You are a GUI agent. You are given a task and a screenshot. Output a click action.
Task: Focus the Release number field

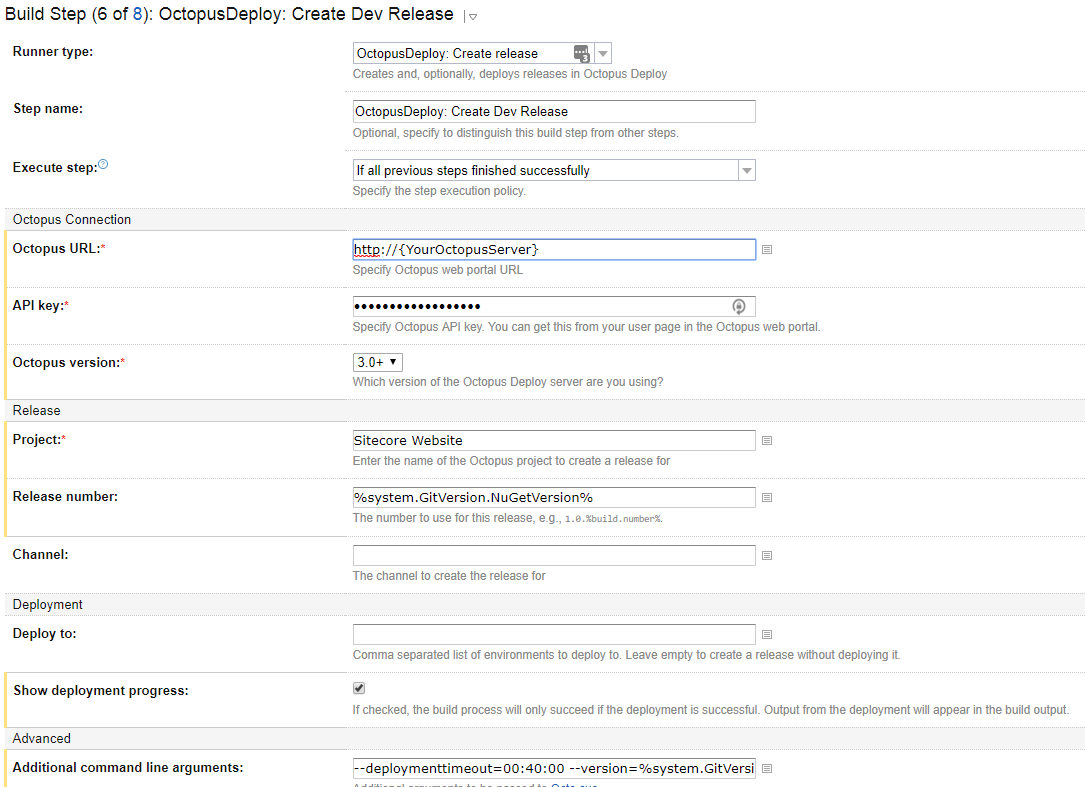pyautogui.click(x=554, y=497)
